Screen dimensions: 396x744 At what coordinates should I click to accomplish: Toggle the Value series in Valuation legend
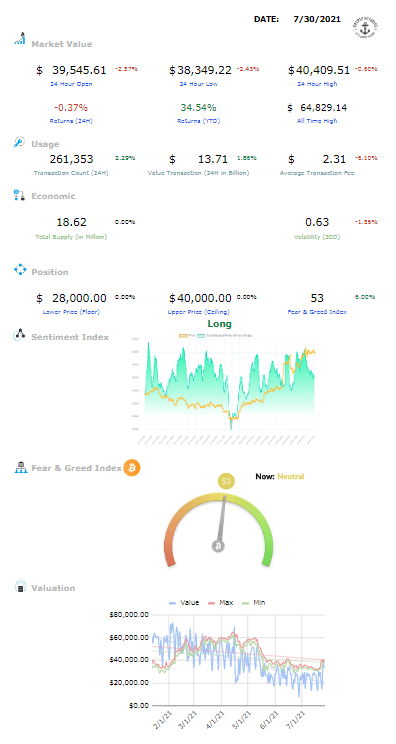(x=184, y=603)
